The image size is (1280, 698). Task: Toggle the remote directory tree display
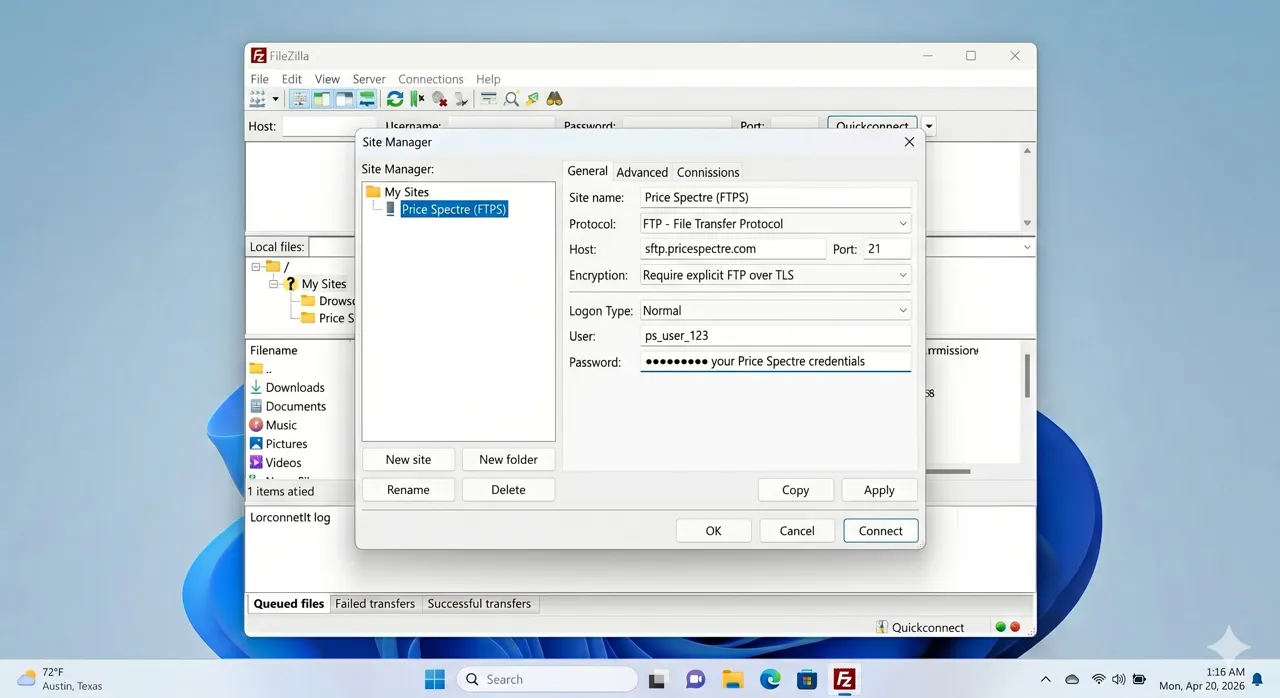pos(343,98)
